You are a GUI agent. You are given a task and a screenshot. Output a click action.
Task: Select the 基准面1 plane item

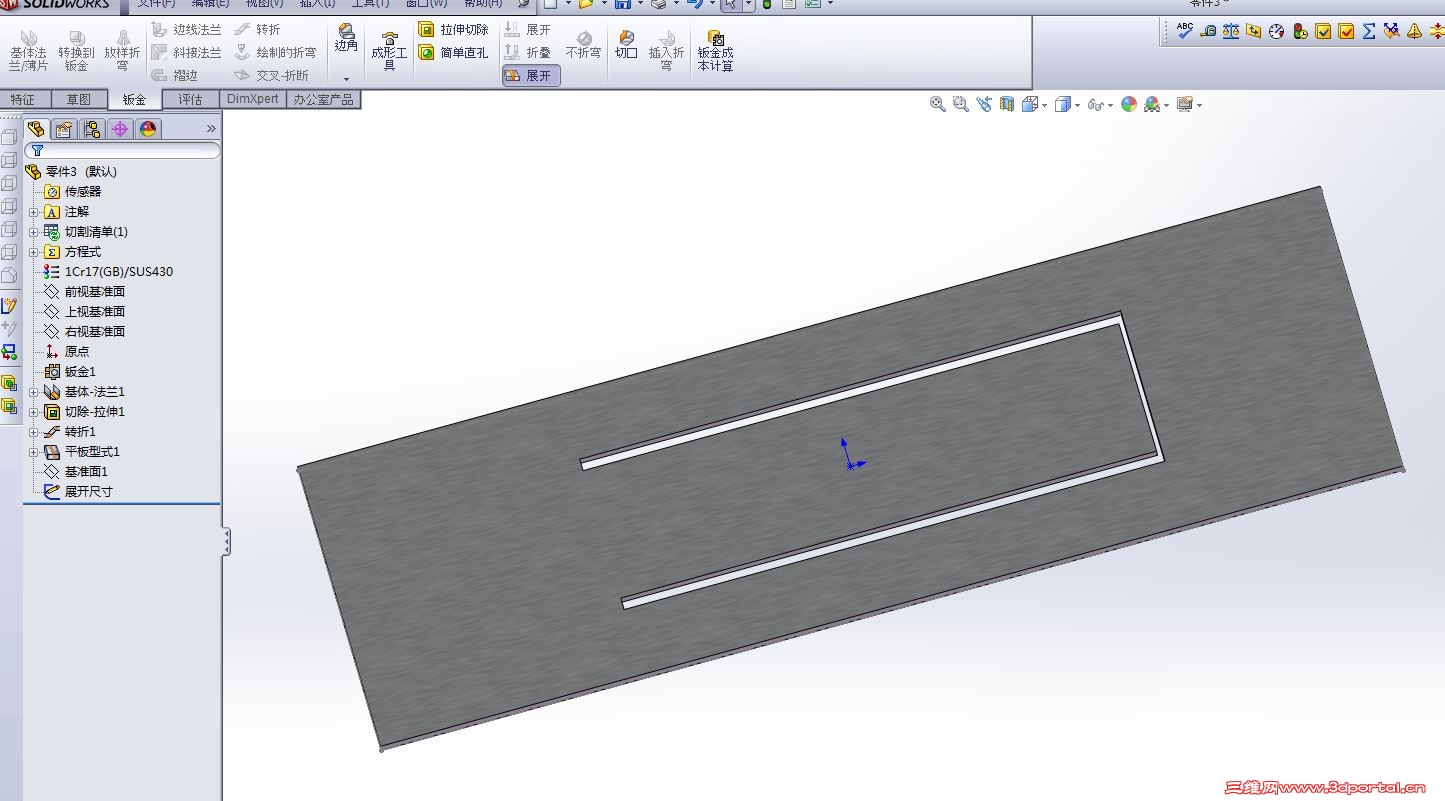[76, 472]
